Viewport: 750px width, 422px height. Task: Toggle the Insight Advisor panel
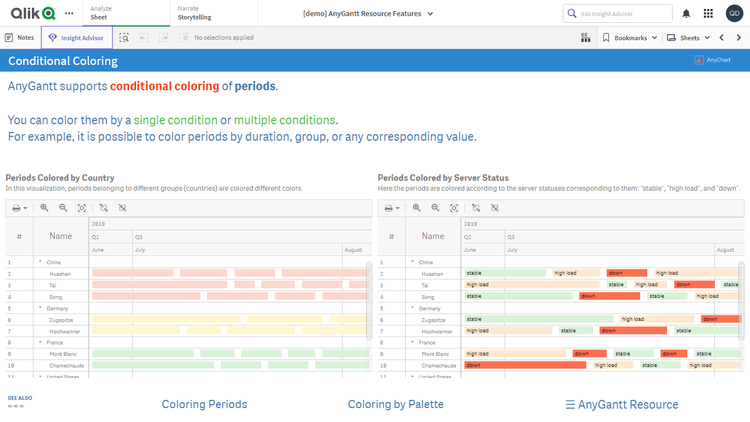click(77, 37)
